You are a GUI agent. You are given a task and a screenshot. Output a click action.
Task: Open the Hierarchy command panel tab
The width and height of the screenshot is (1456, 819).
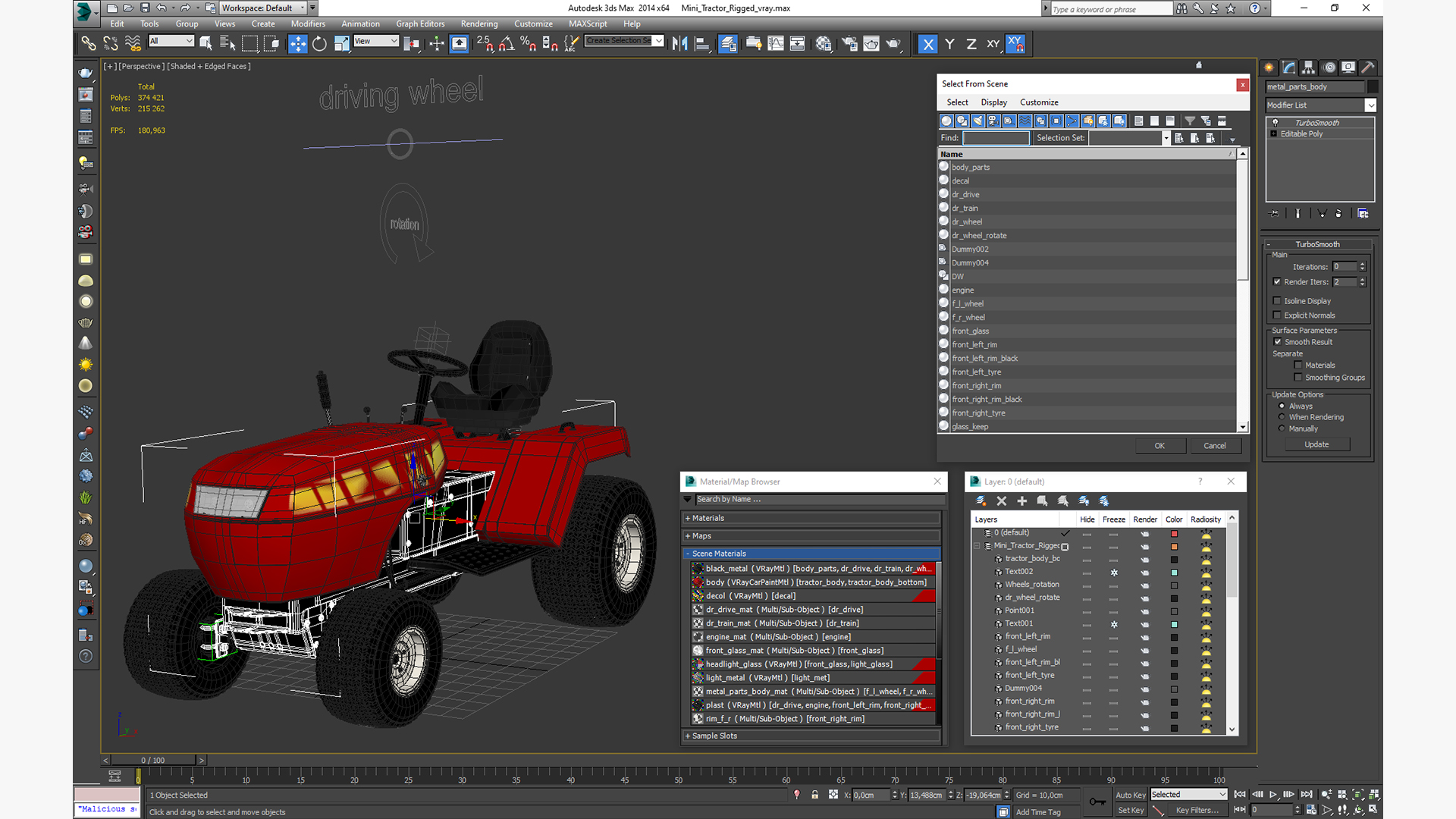point(1308,67)
